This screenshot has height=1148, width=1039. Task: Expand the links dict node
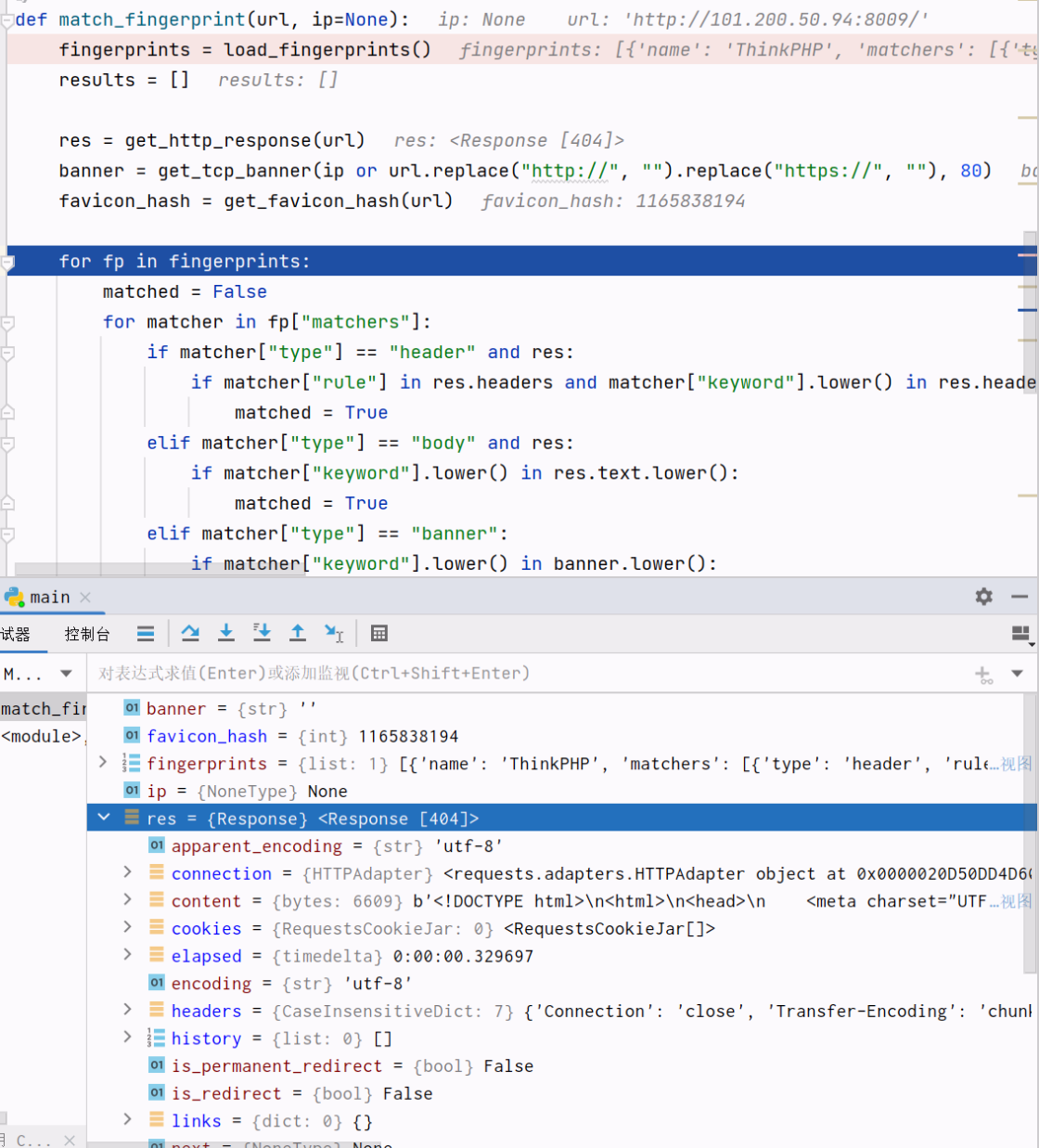tap(128, 1120)
